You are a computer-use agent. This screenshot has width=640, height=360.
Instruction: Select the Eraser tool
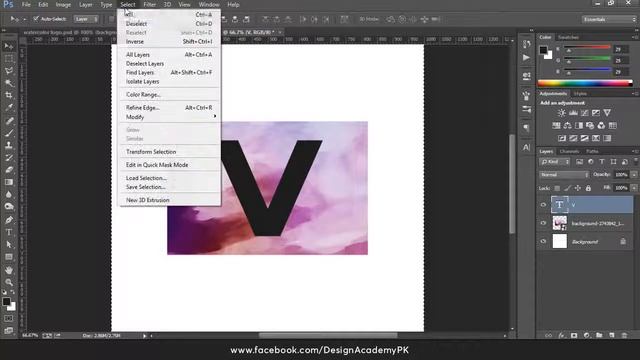tap(9, 170)
